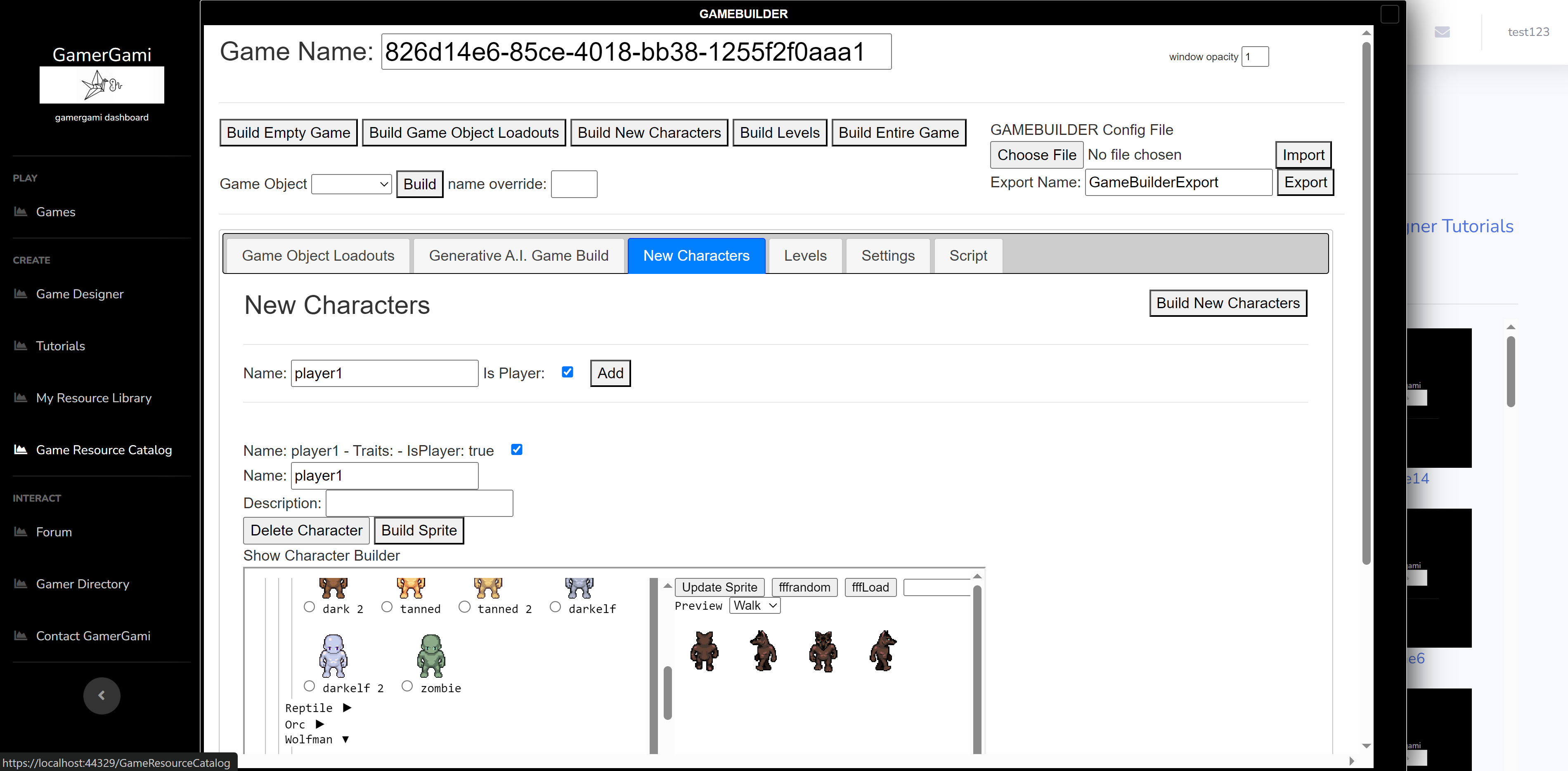Click the window opacity number field
1568x771 pixels.
1254,57
